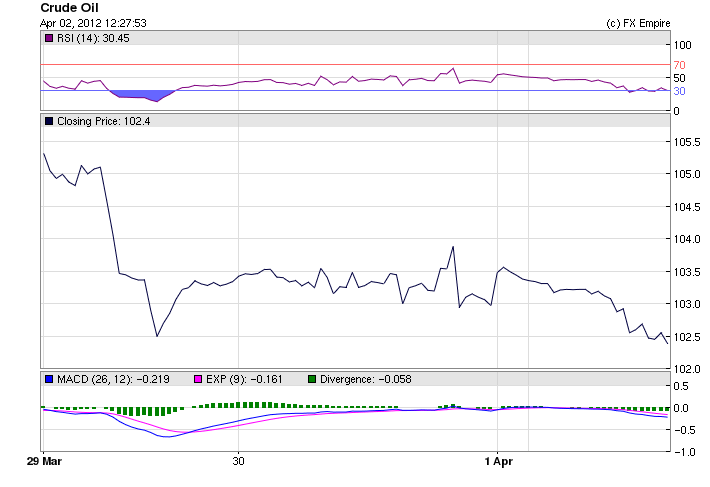This screenshot has height=487, width=710.
Task: Click the price spike peak near 103.9
Action: (453, 247)
